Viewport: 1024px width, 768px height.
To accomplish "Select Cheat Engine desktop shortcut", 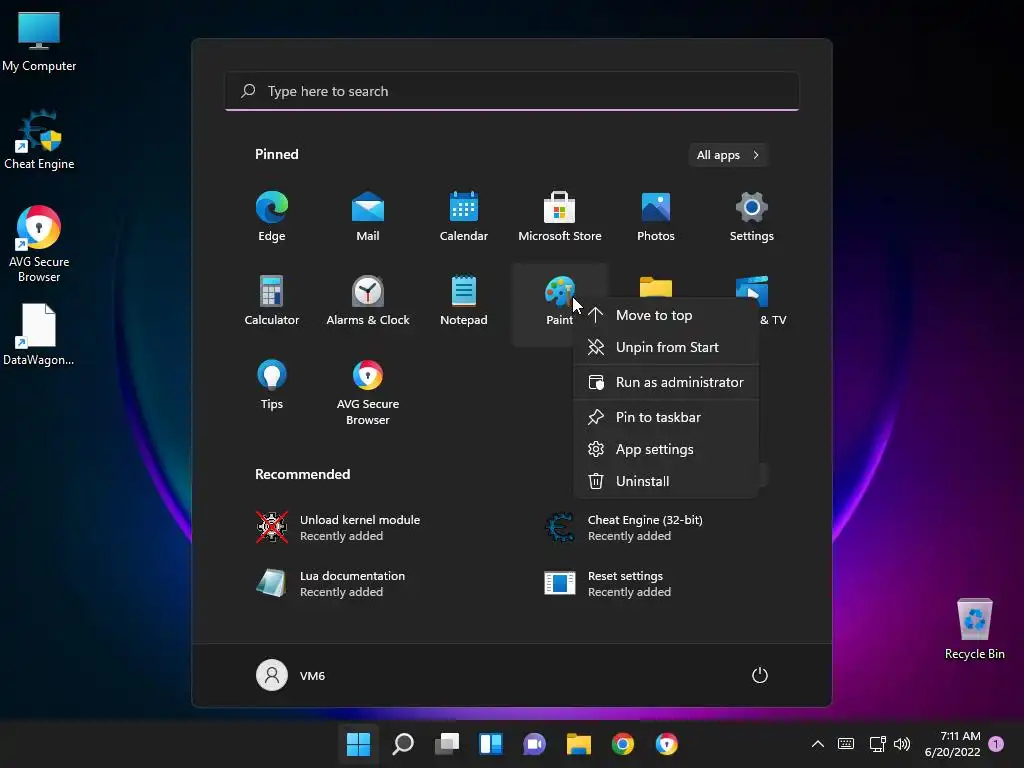I will (39, 140).
